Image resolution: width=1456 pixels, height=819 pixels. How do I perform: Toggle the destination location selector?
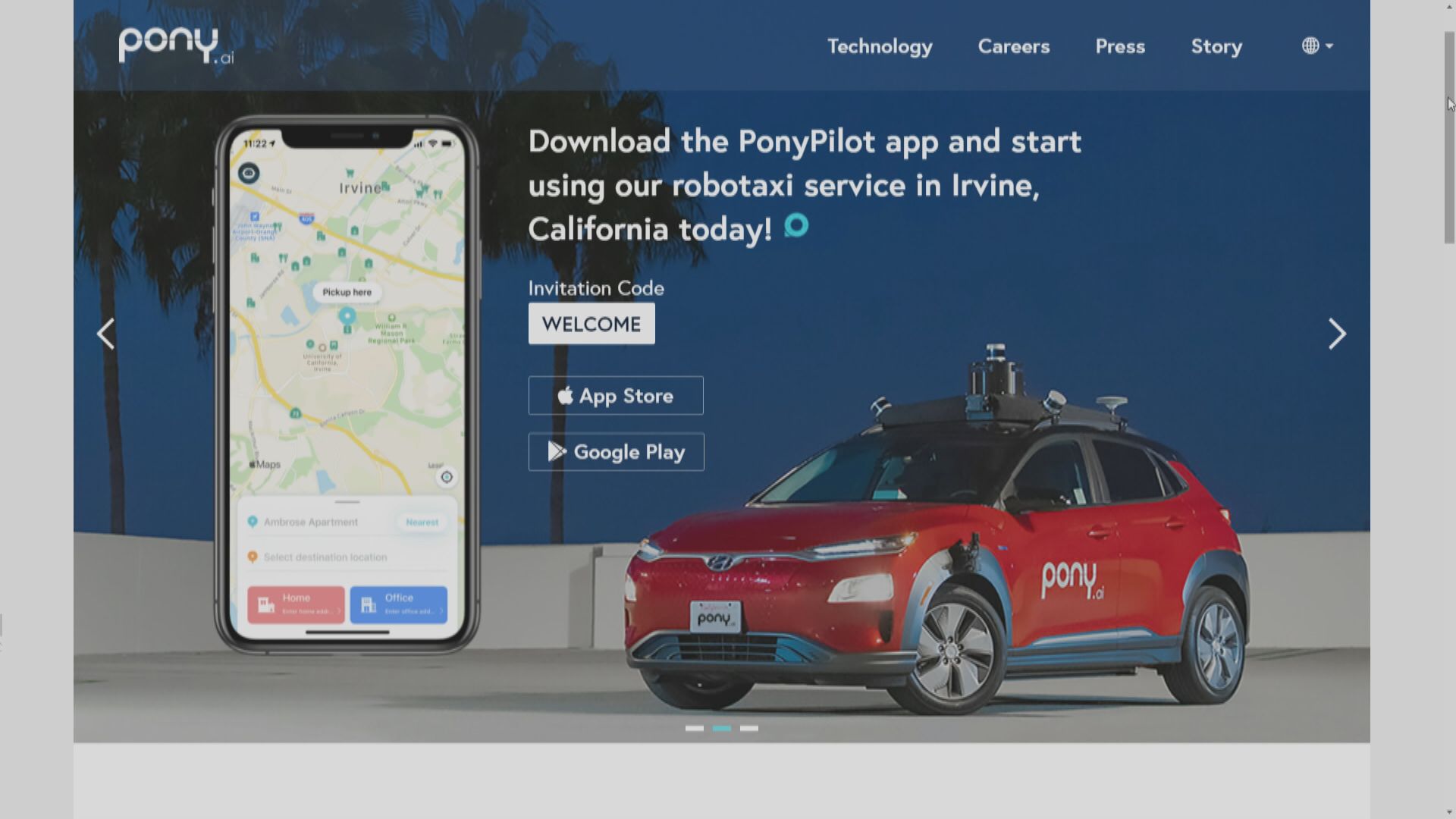coord(325,557)
